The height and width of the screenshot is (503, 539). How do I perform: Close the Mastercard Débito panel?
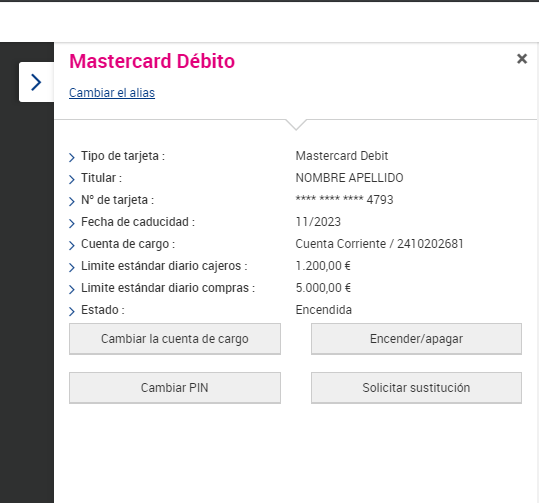point(521,59)
